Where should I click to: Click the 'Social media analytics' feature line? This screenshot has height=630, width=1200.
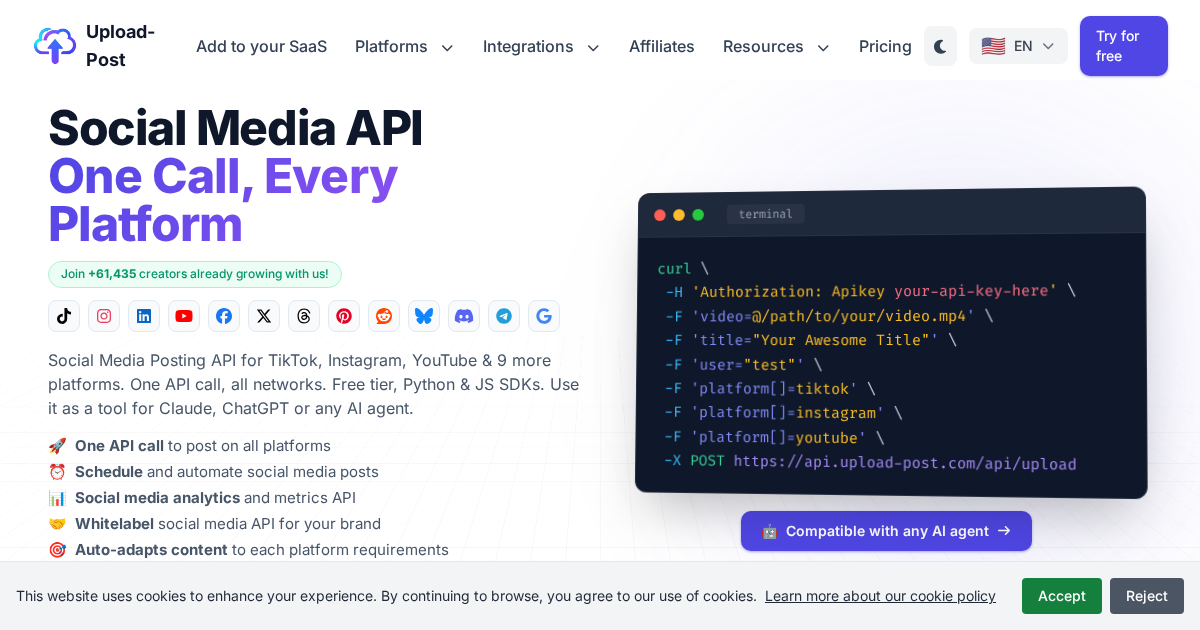pyautogui.click(x=202, y=498)
